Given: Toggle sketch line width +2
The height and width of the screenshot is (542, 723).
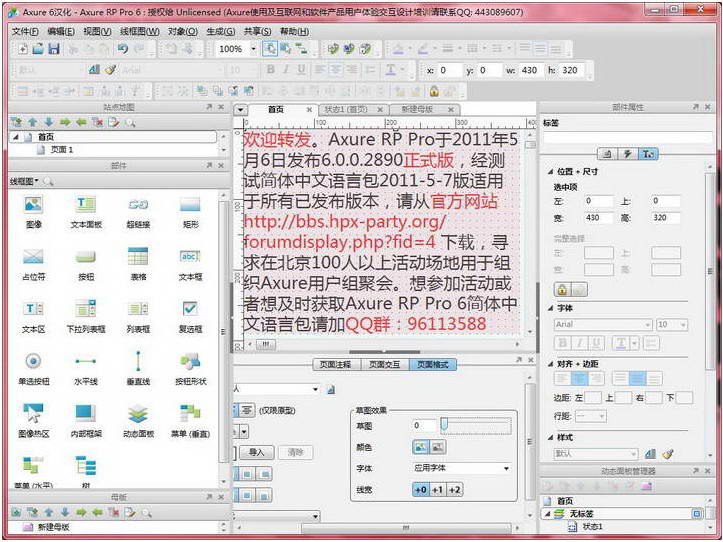Looking at the screenshot, I should click(x=454, y=490).
